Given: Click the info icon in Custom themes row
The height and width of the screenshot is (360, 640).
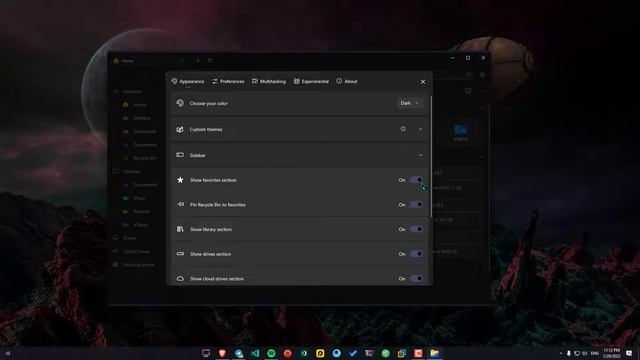Looking at the screenshot, I should (403, 129).
